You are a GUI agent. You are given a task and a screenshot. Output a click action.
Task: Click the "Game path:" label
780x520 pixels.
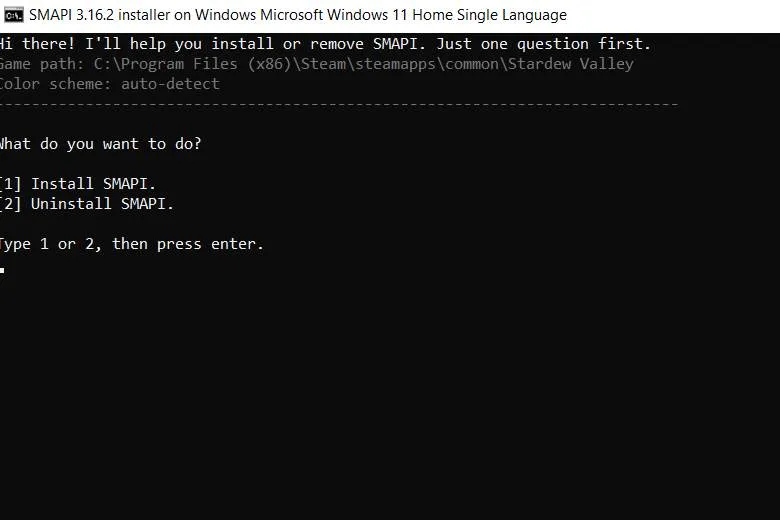[x=42, y=64]
